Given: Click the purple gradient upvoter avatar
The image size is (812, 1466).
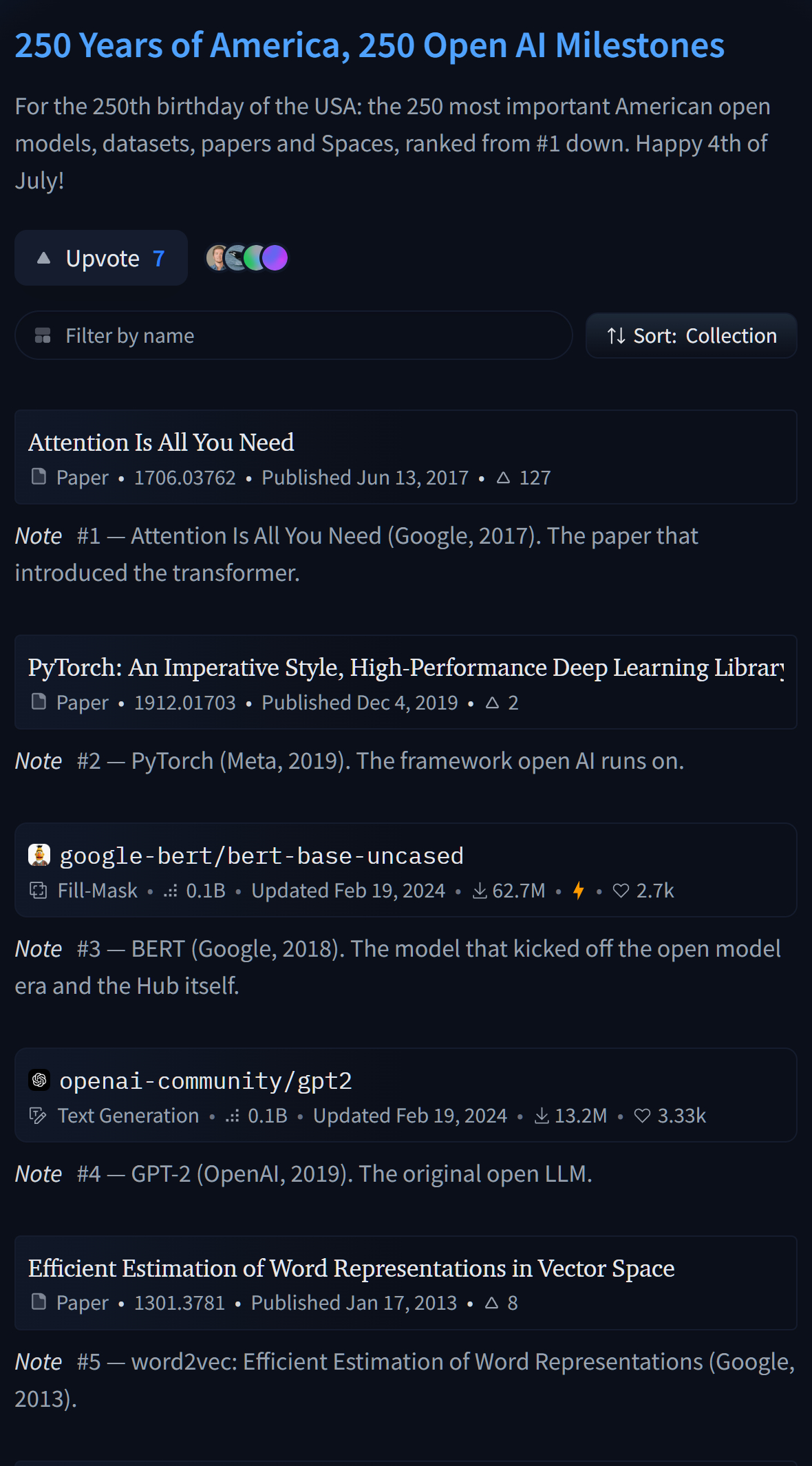Looking at the screenshot, I should click(x=275, y=258).
